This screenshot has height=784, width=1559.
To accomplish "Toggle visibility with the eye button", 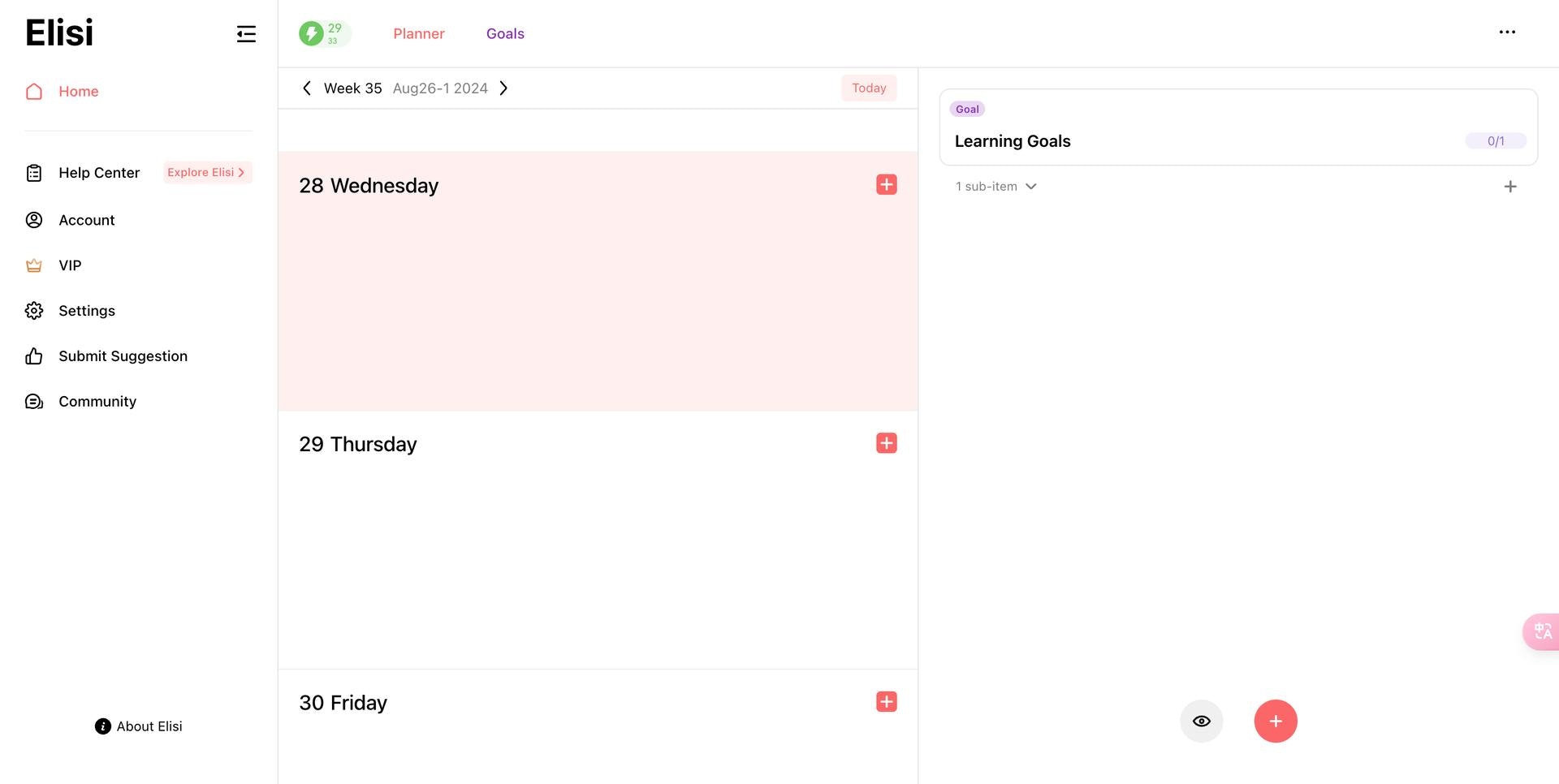I will point(1202,721).
